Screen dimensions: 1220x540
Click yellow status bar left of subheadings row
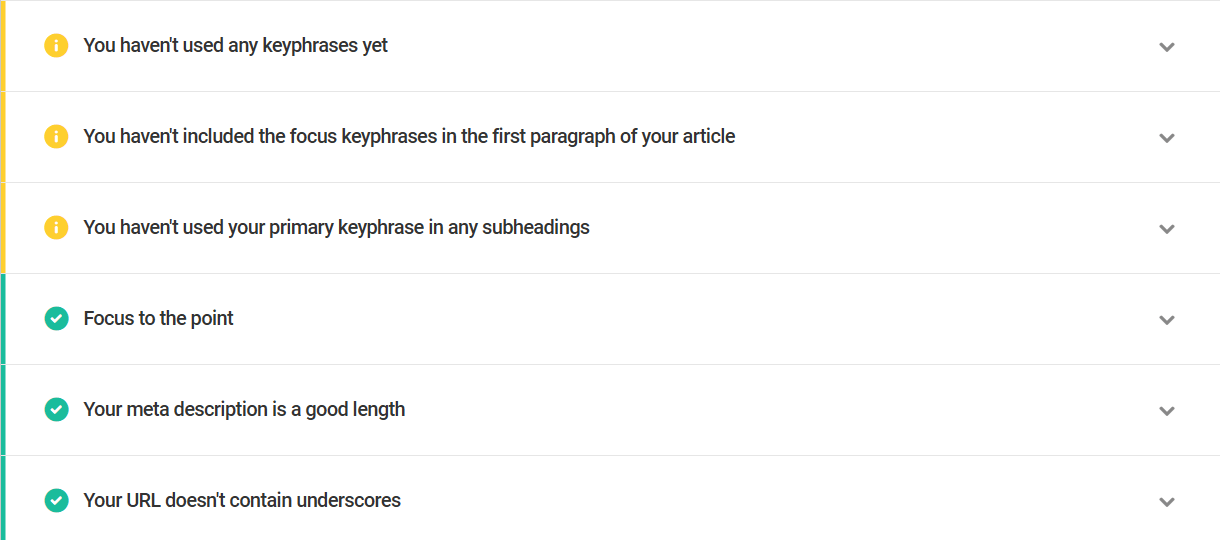click(x=3, y=228)
